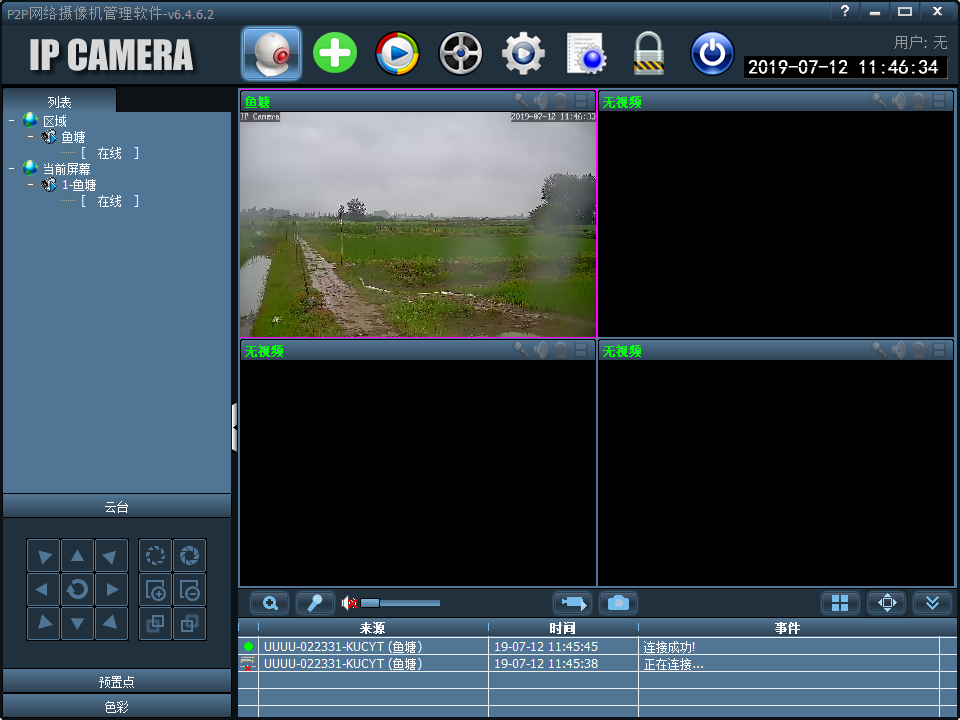The height and width of the screenshot is (720, 960).
Task: Open the 色彩 panel section
Action: tap(116, 707)
